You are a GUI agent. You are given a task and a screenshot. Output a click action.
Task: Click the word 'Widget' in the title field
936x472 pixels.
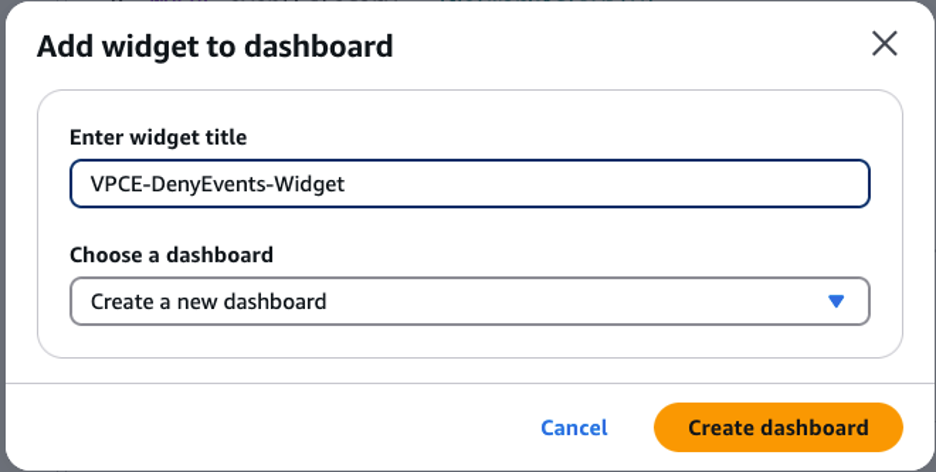[312, 184]
